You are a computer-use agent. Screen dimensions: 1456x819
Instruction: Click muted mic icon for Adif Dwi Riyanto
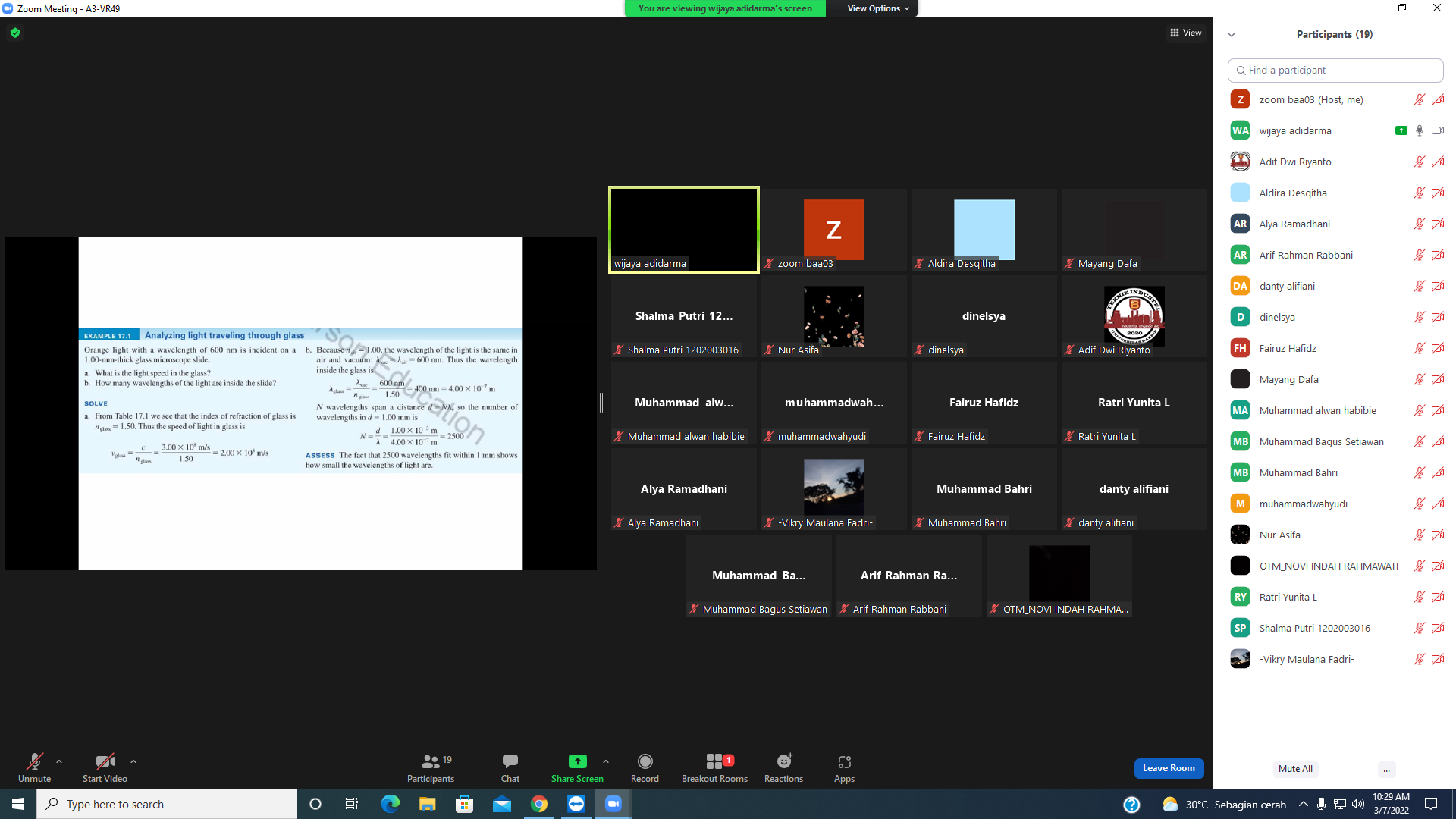coord(1419,162)
